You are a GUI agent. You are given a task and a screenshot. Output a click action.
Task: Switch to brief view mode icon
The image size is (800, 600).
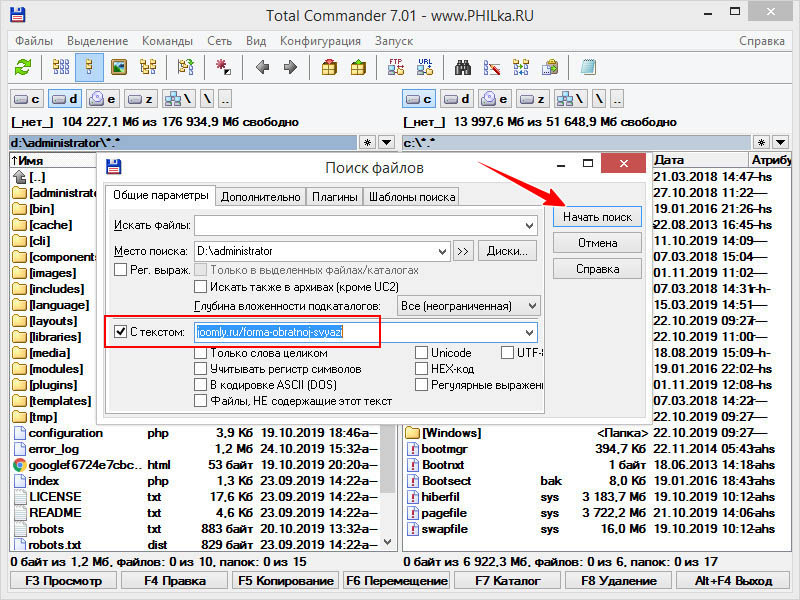click(x=61, y=67)
